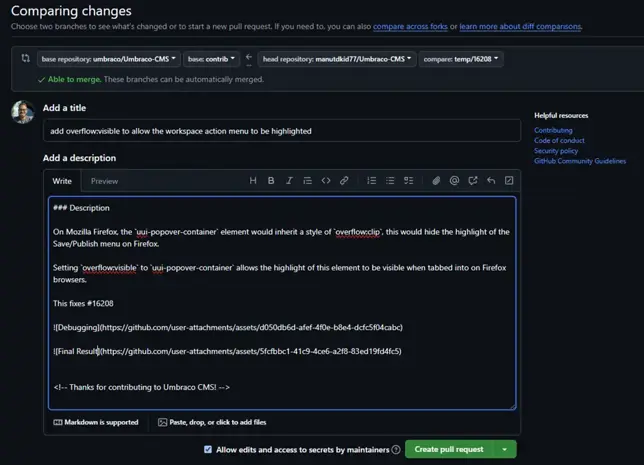Open the Code of conduct link
The width and height of the screenshot is (644, 465).
(x=559, y=140)
